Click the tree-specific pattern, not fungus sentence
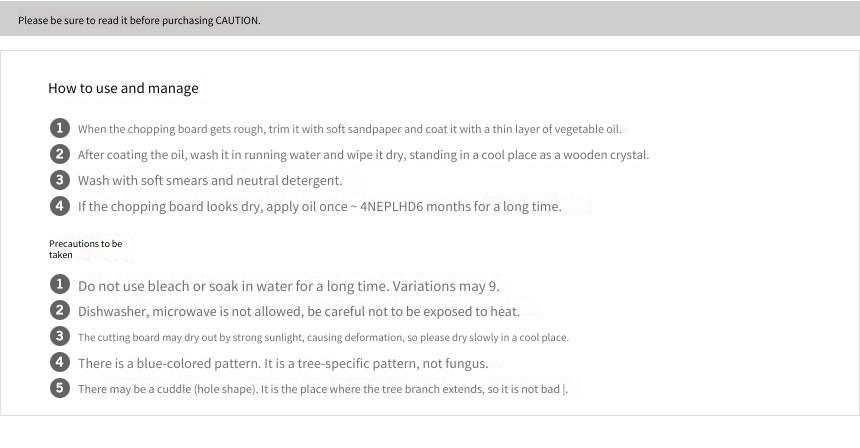Screen dimensions: 860x448 [x=283, y=364]
